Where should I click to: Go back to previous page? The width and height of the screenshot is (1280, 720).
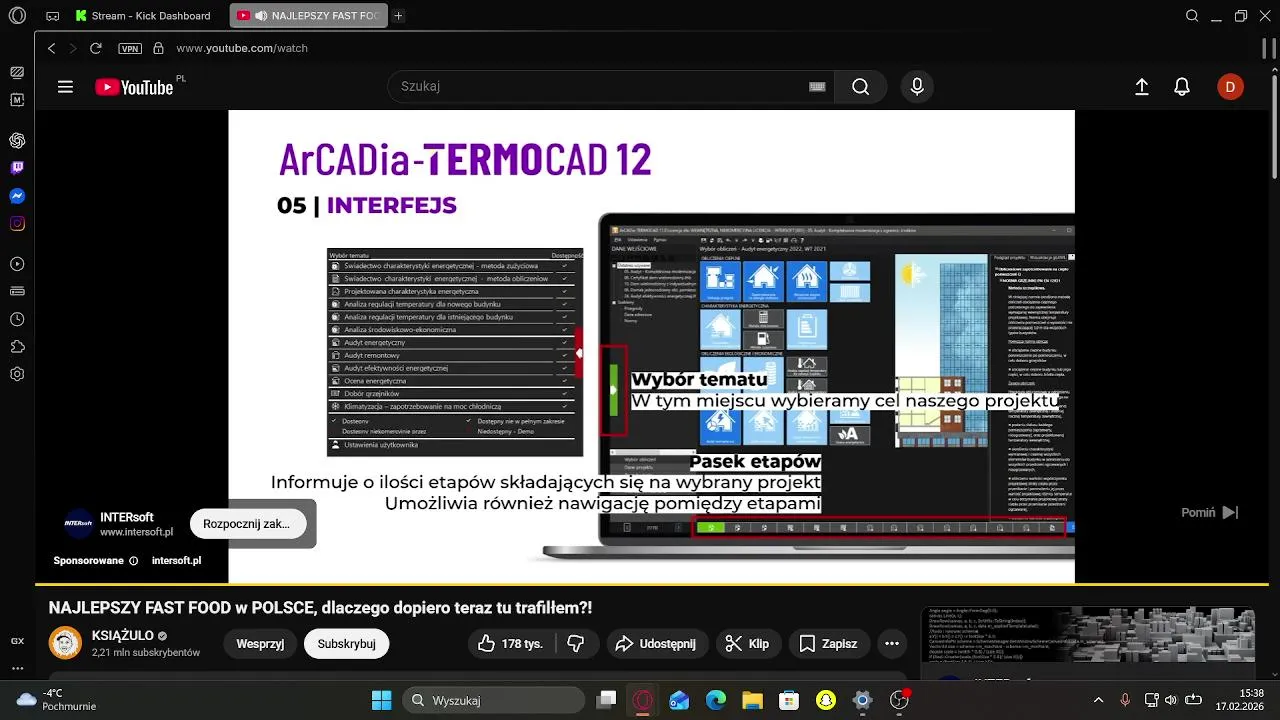coord(51,48)
